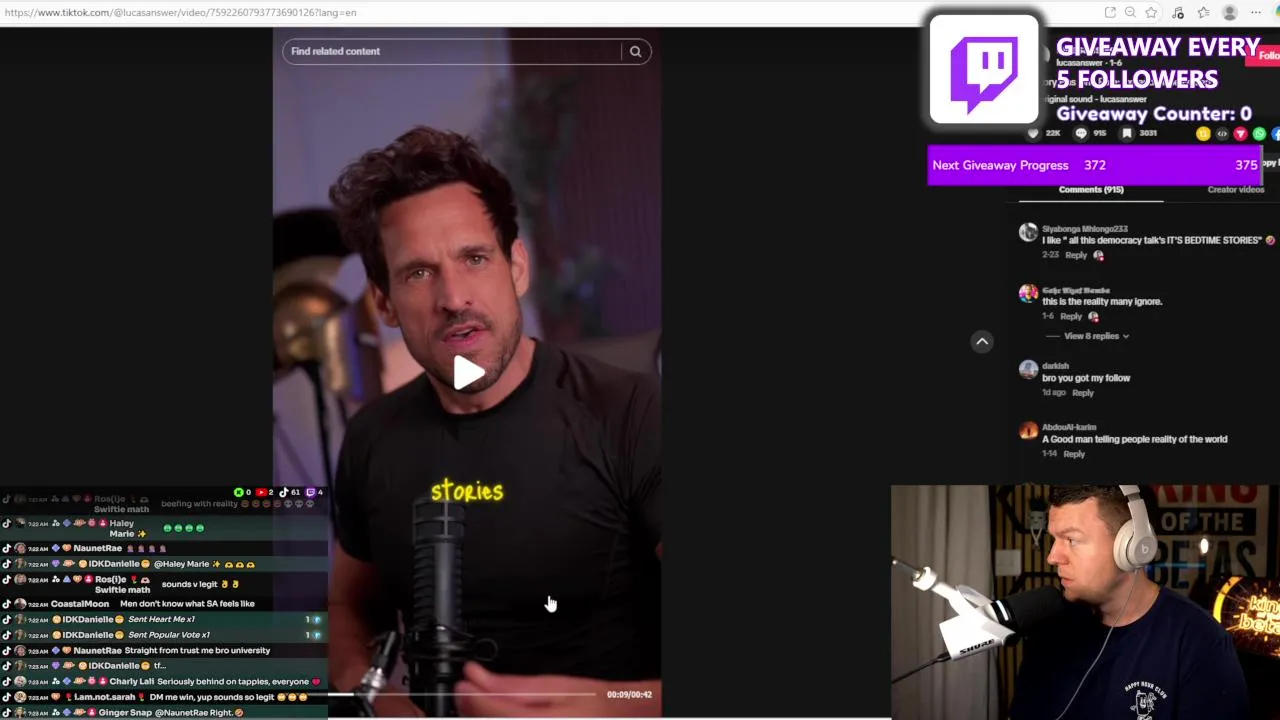Screen dimensions: 1280x720
Task: Reply to the 'reality many ignore' comment
Action: coord(1071,317)
